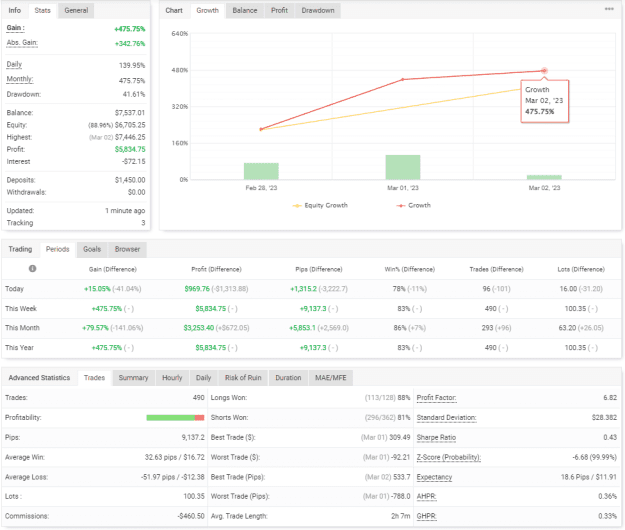Screen dimensions: 625x530
Task: Click the Abs. Gain label
Action: (x=22, y=43)
